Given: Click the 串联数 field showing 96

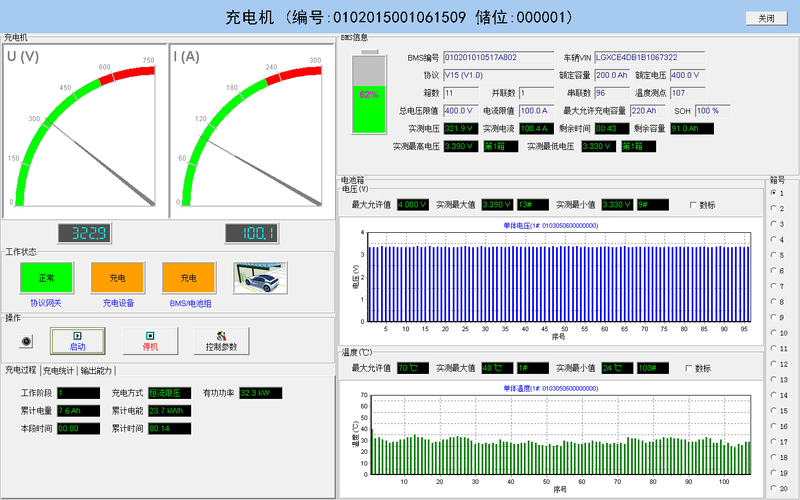Looking at the screenshot, I should pos(612,93).
